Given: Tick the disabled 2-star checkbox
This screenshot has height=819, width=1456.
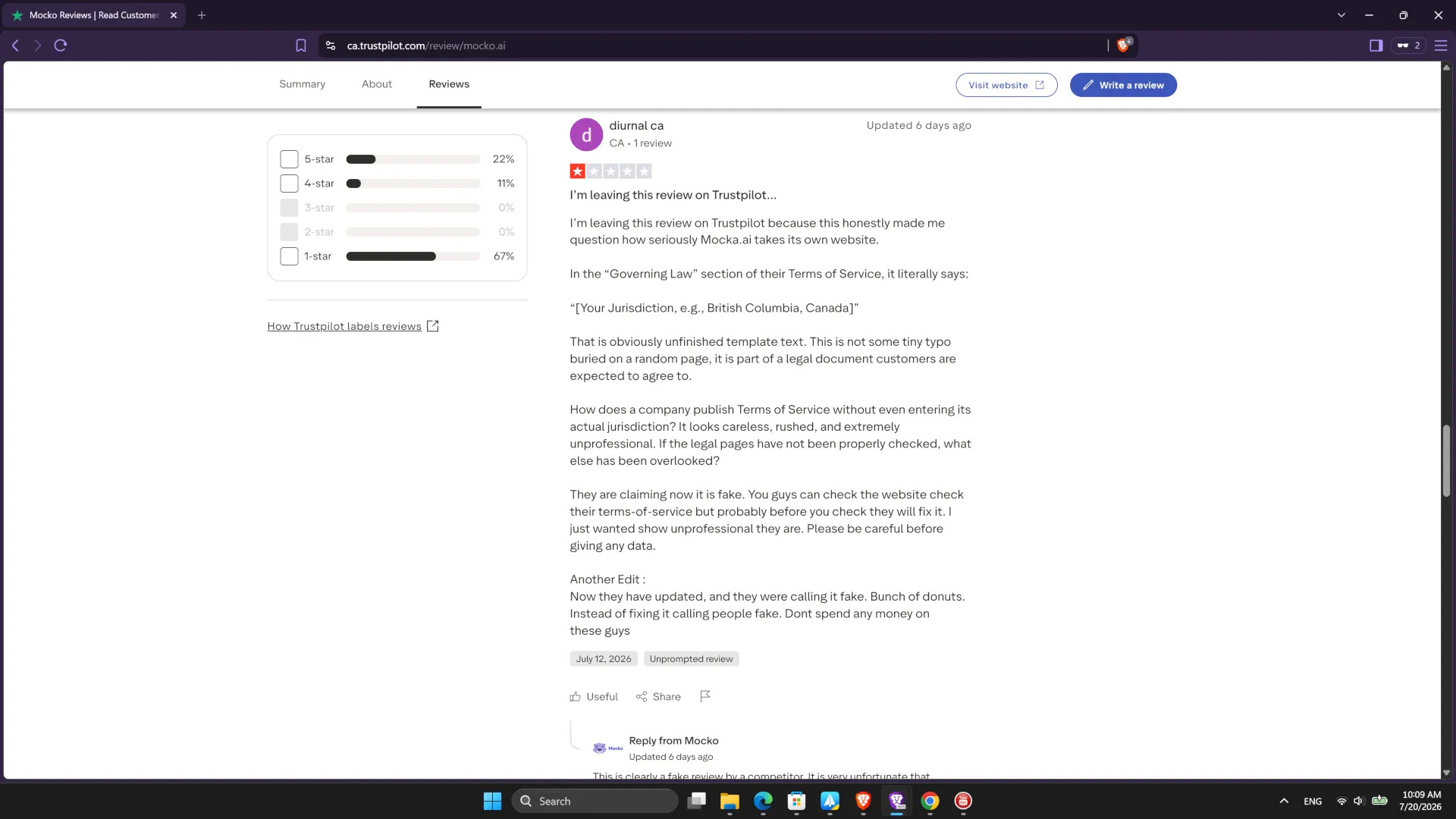Looking at the screenshot, I should 289,232.
